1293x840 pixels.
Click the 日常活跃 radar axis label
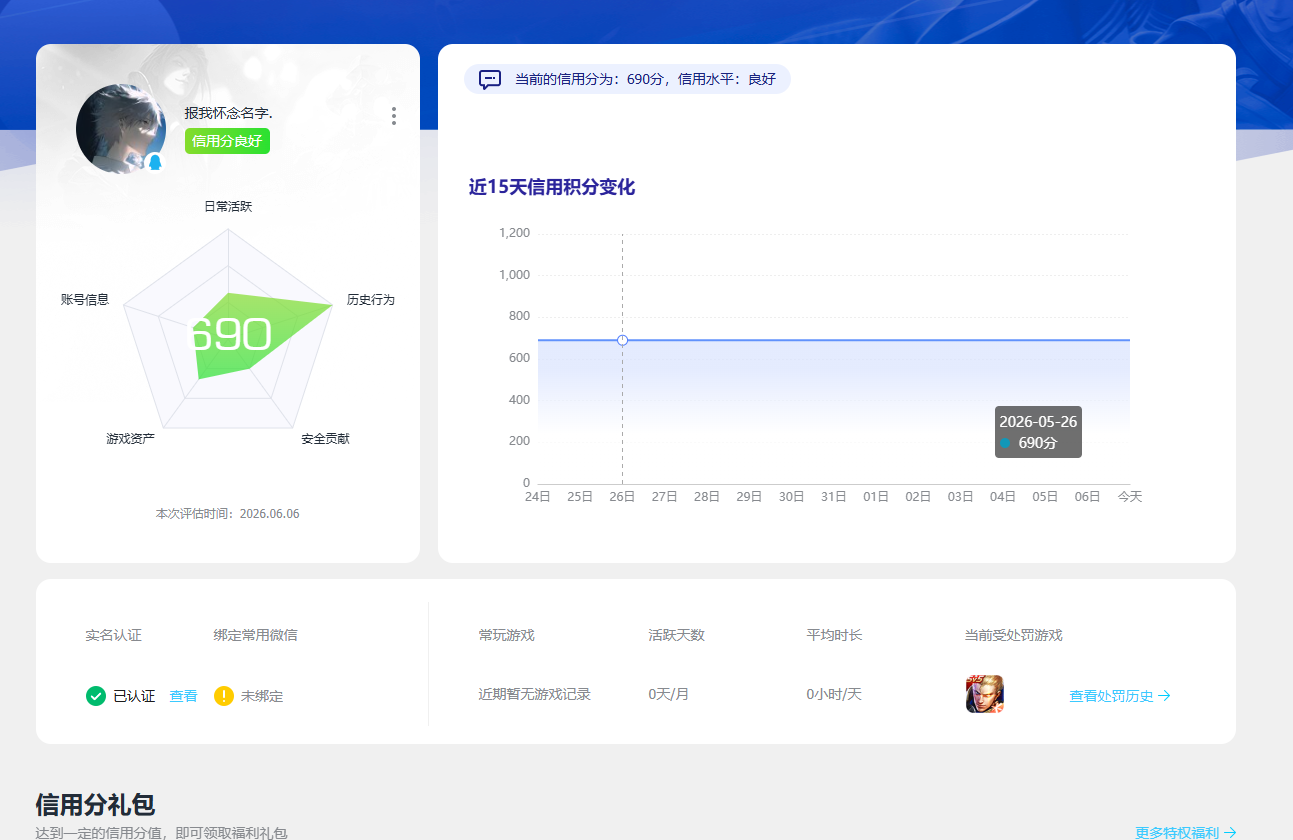point(228,206)
